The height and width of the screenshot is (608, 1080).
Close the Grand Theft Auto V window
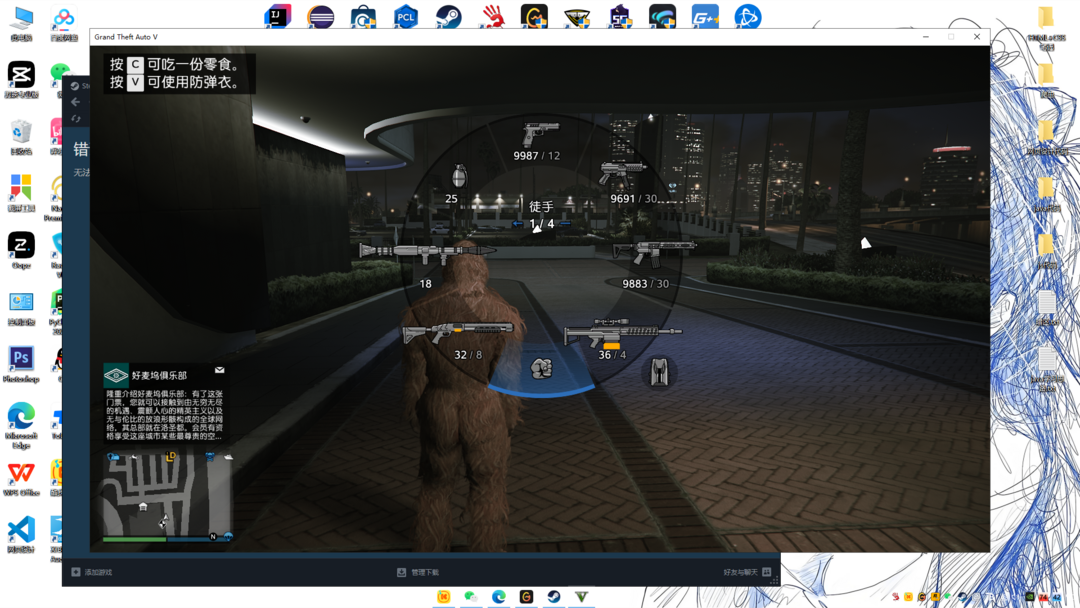pyautogui.click(x=977, y=37)
